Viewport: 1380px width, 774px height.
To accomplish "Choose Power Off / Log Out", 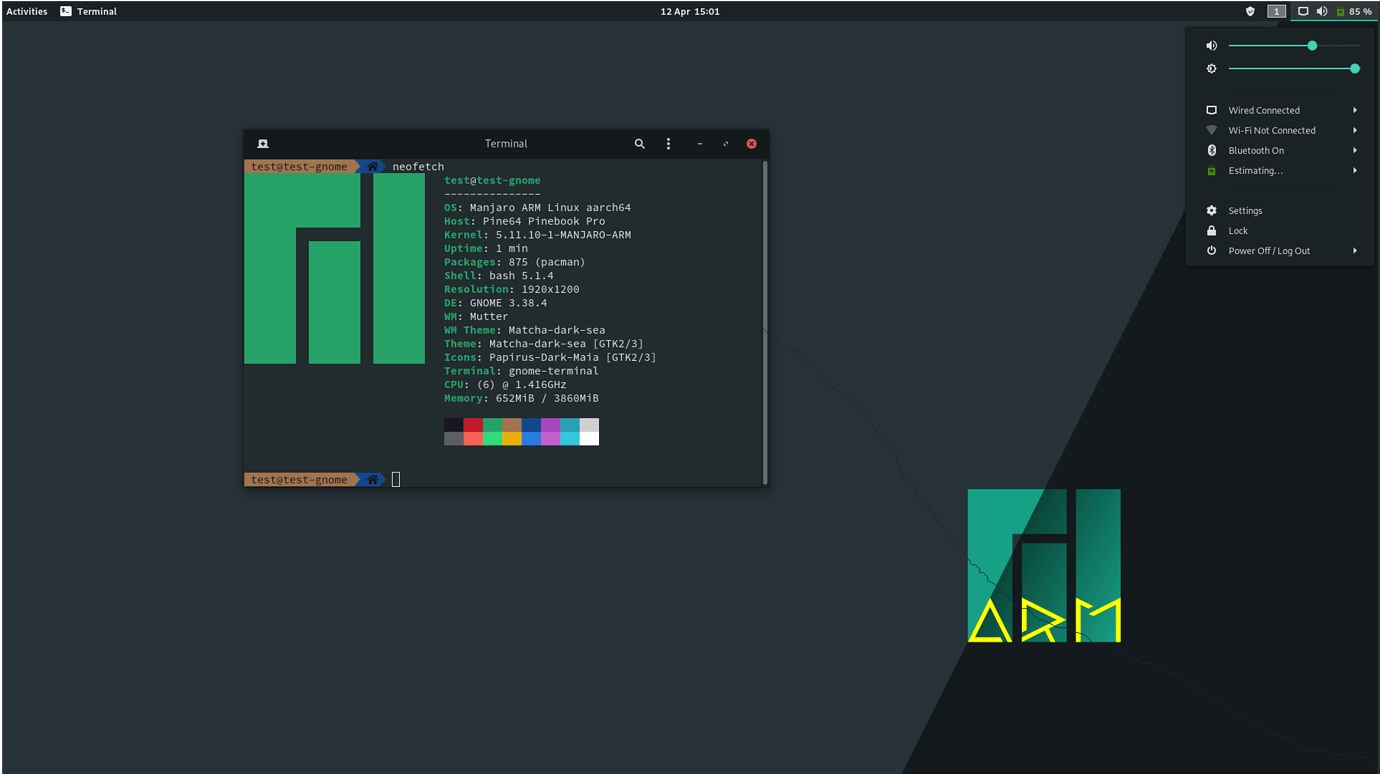I will [1281, 251].
